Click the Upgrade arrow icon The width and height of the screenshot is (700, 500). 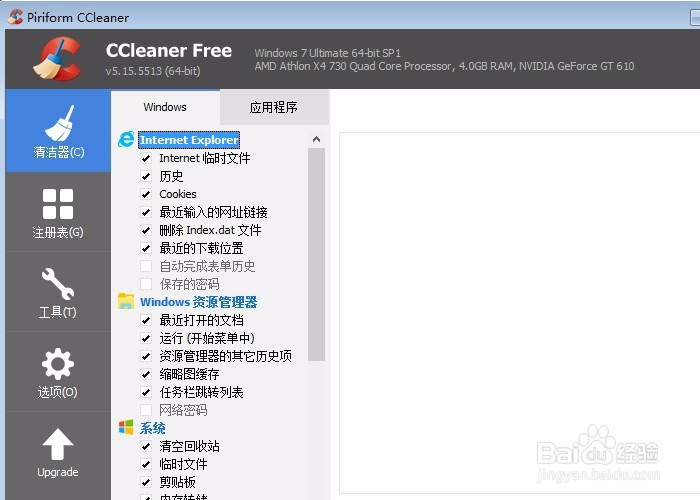(x=58, y=444)
